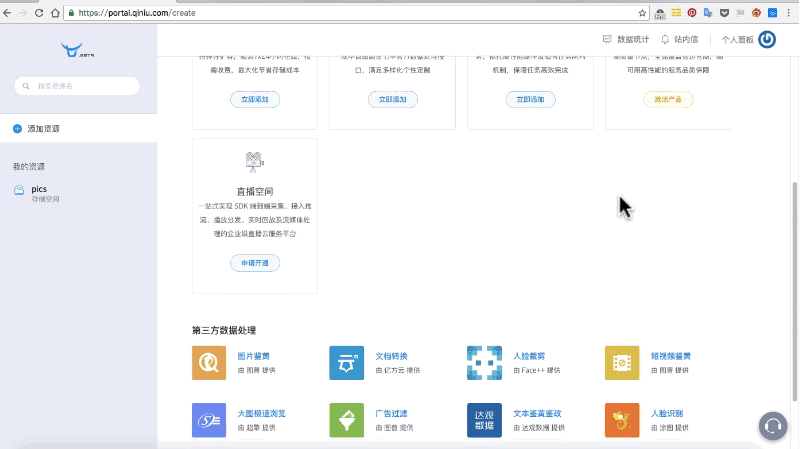Viewport: 800px width, 449px height.
Task: Click the orange 图片鉴黄 icon
Action: tap(209, 363)
